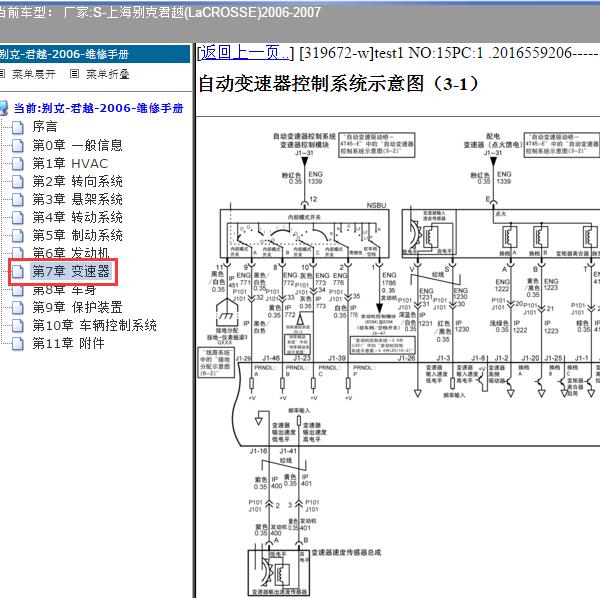The height and width of the screenshot is (598, 600).
Task: Click page icon beside 第5章 制动系统
Action: (x=18, y=235)
